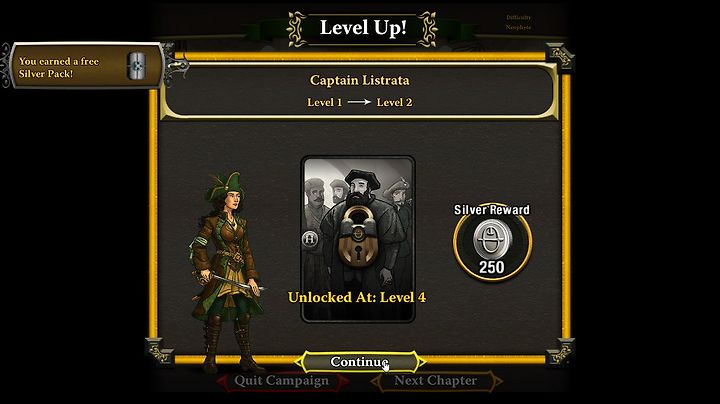Click the Unlocked At: Level 4 caption
Image resolution: width=720 pixels, height=404 pixels.
pyautogui.click(x=357, y=297)
